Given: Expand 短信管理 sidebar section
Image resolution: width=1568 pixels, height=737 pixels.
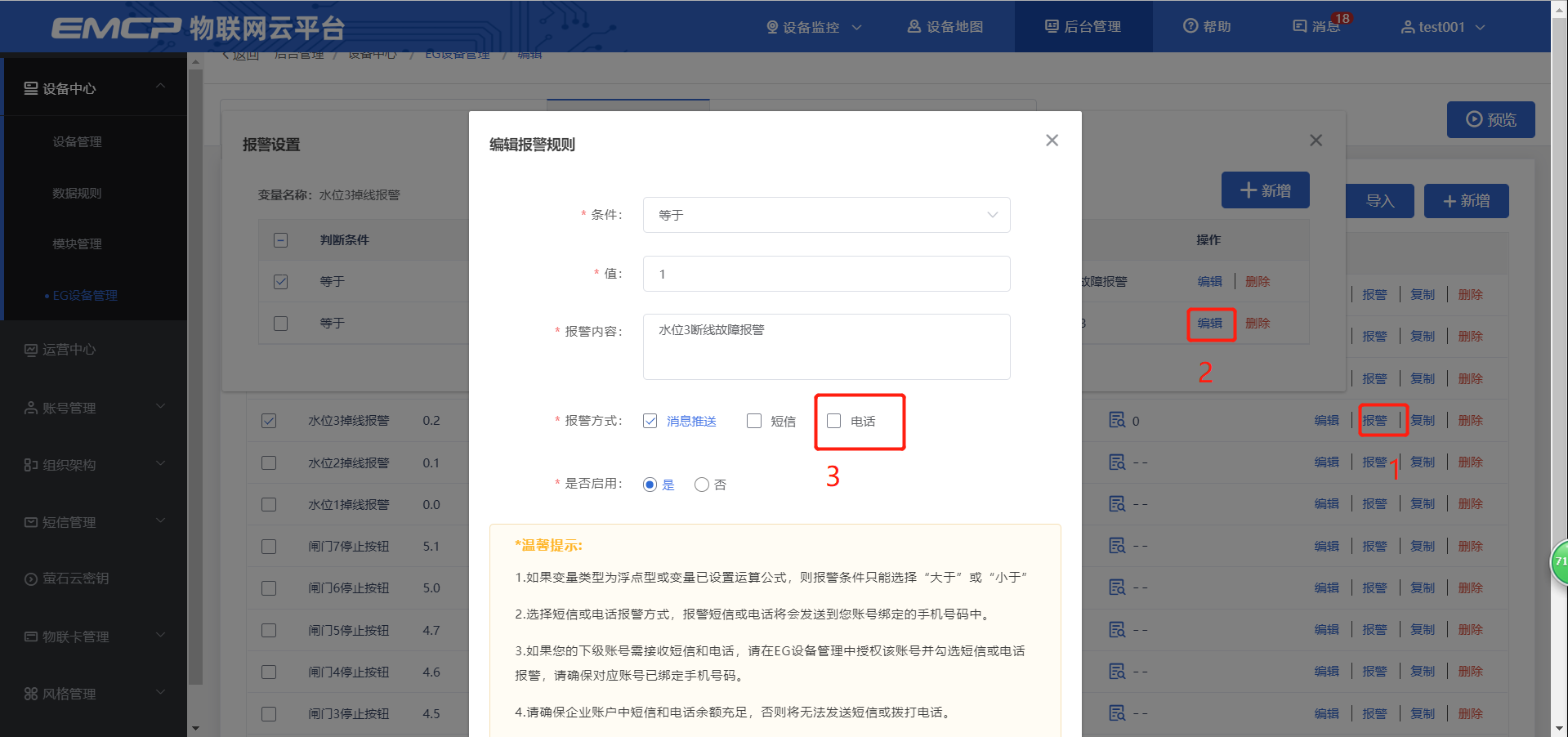Looking at the screenshot, I should click(94, 522).
